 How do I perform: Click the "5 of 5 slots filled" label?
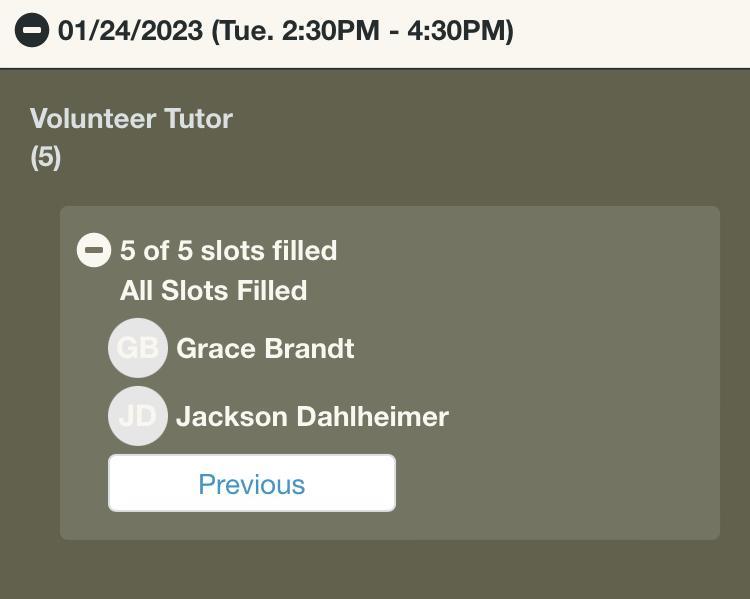click(x=228, y=250)
